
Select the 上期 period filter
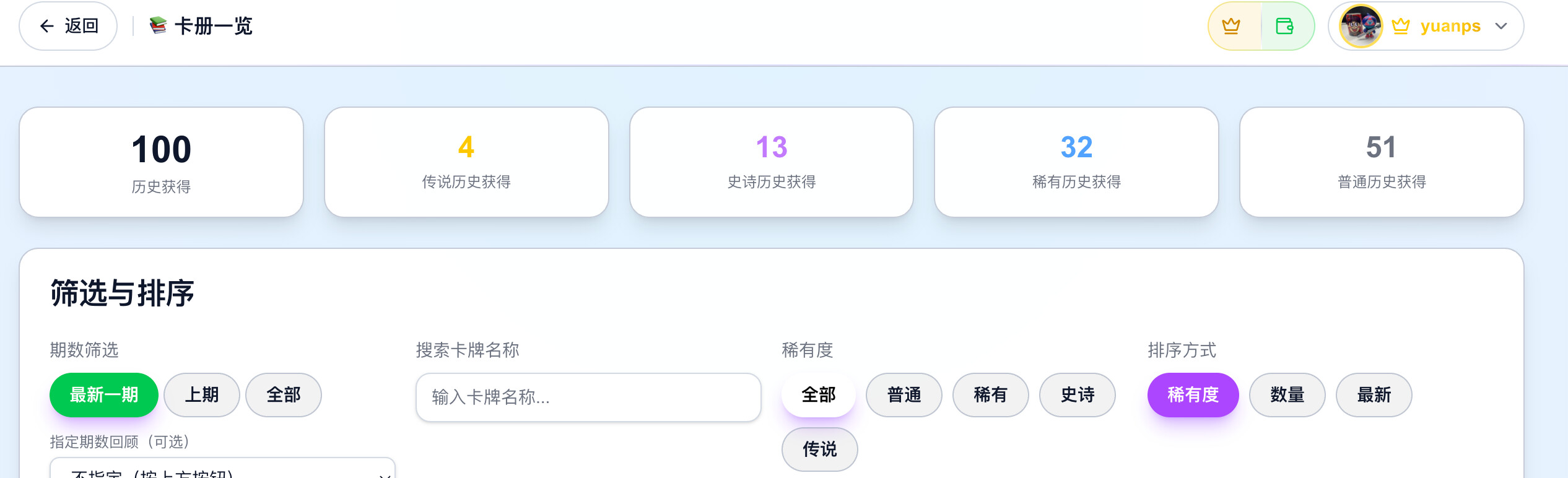coord(202,395)
